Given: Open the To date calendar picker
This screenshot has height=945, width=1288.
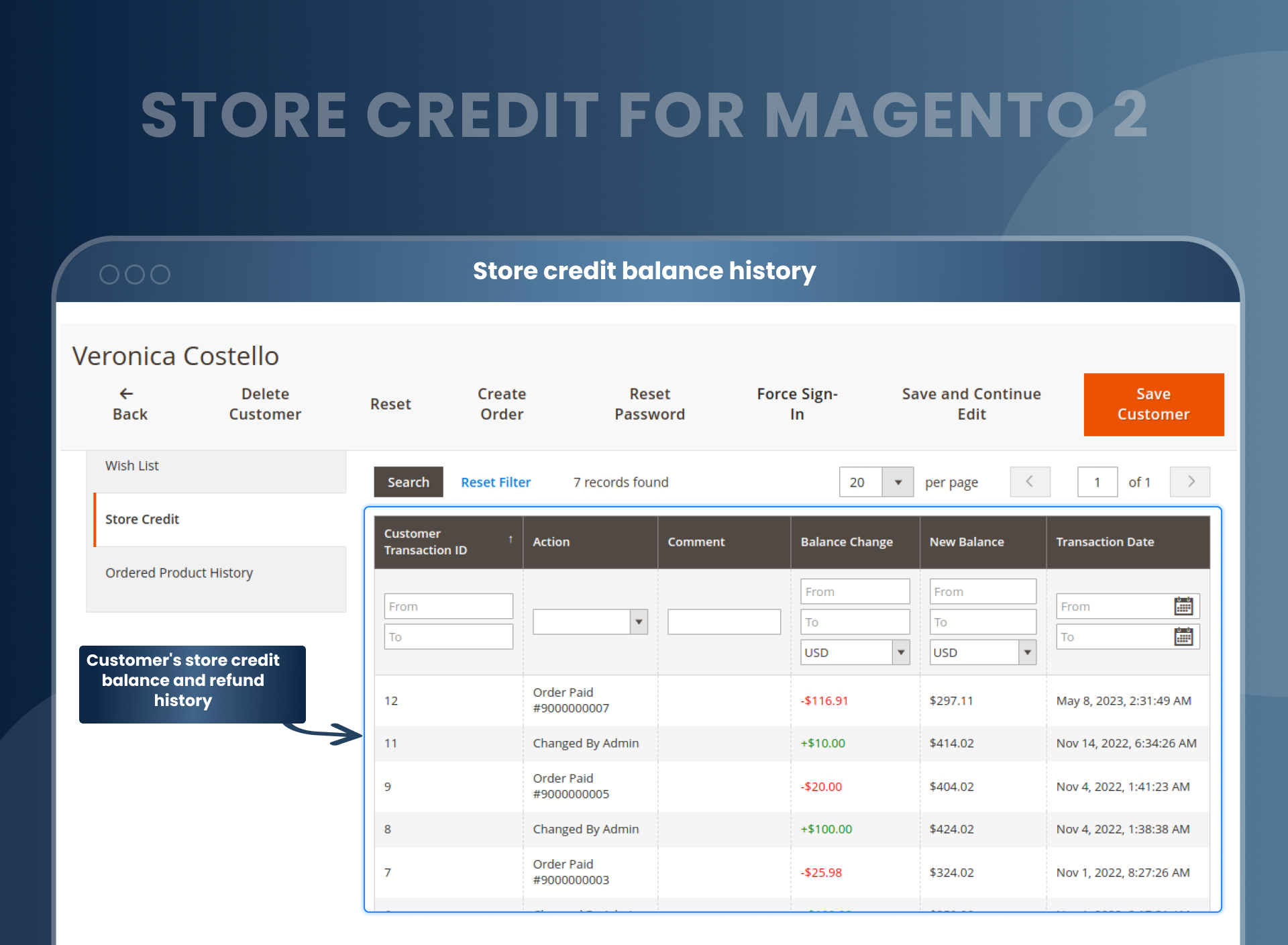Looking at the screenshot, I should pyautogui.click(x=1183, y=636).
